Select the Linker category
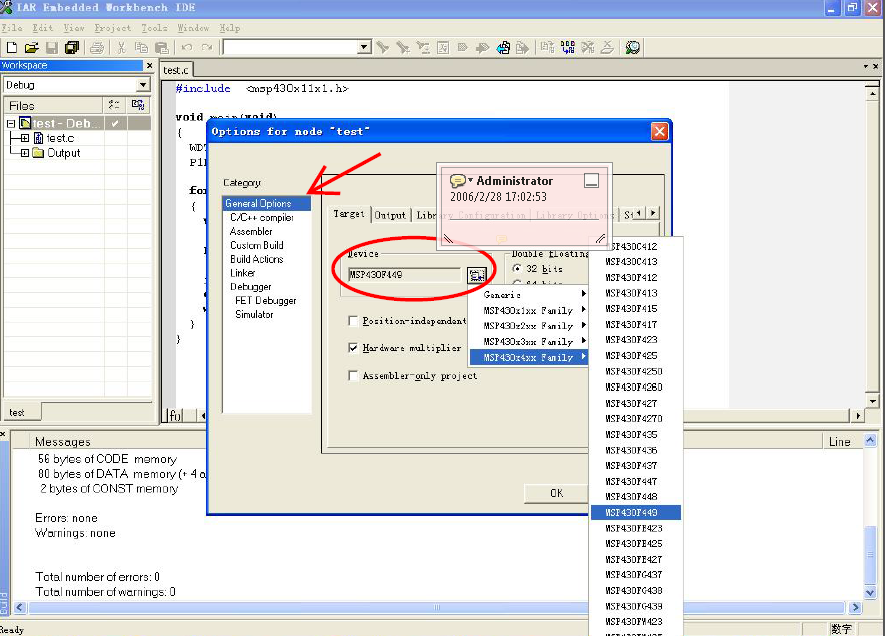885x636 pixels. (x=243, y=273)
